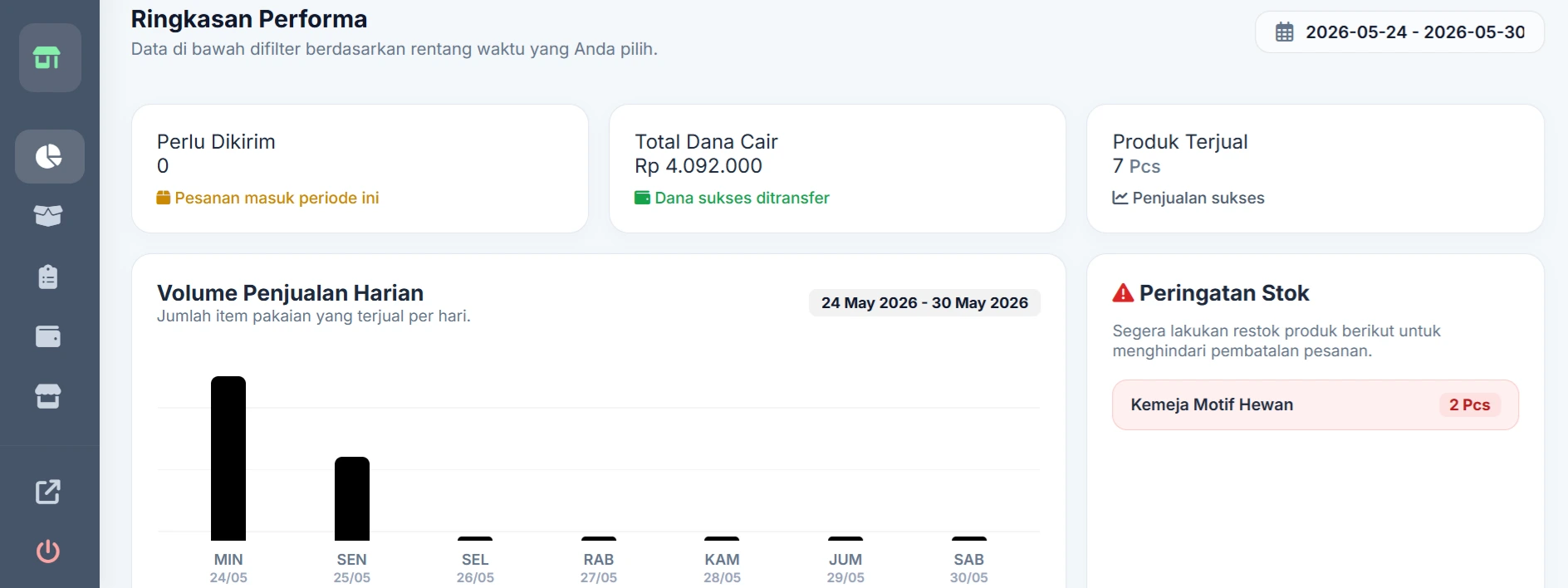
Task: Click the red warning triangle icon
Action: pyautogui.click(x=1123, y=292)
